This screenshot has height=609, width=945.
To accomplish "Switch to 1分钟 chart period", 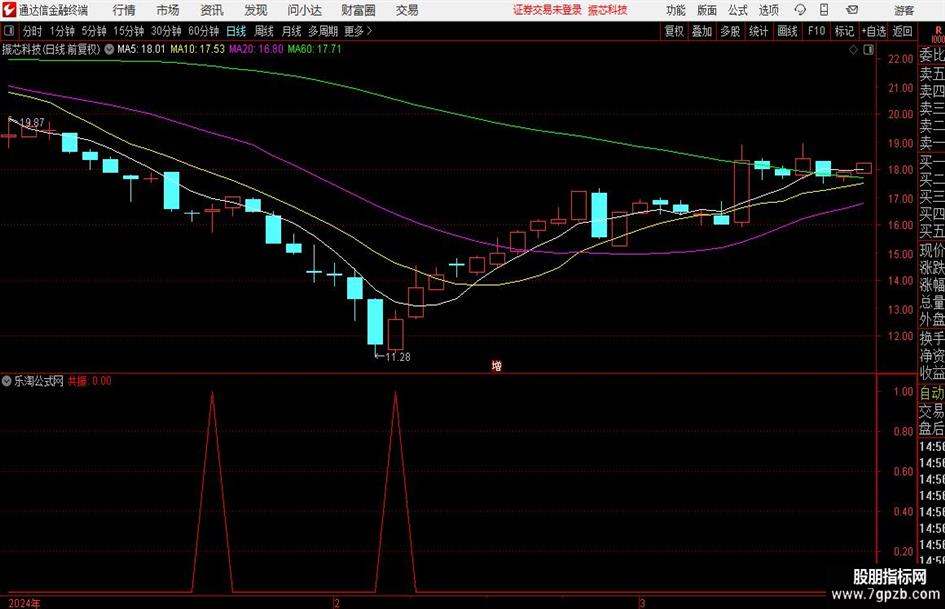I will click(61, 31).
